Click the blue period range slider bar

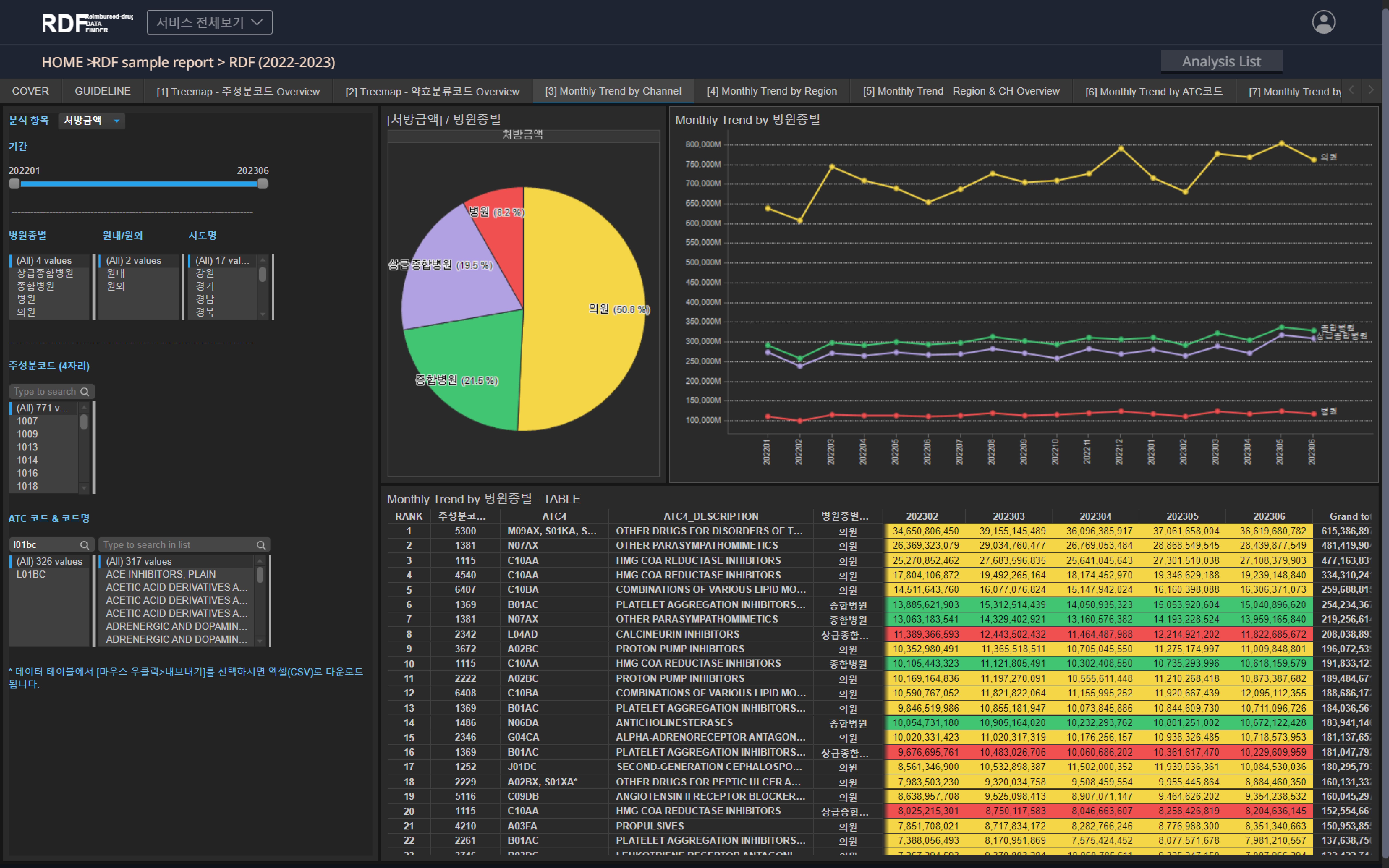[x=138, y=184]
